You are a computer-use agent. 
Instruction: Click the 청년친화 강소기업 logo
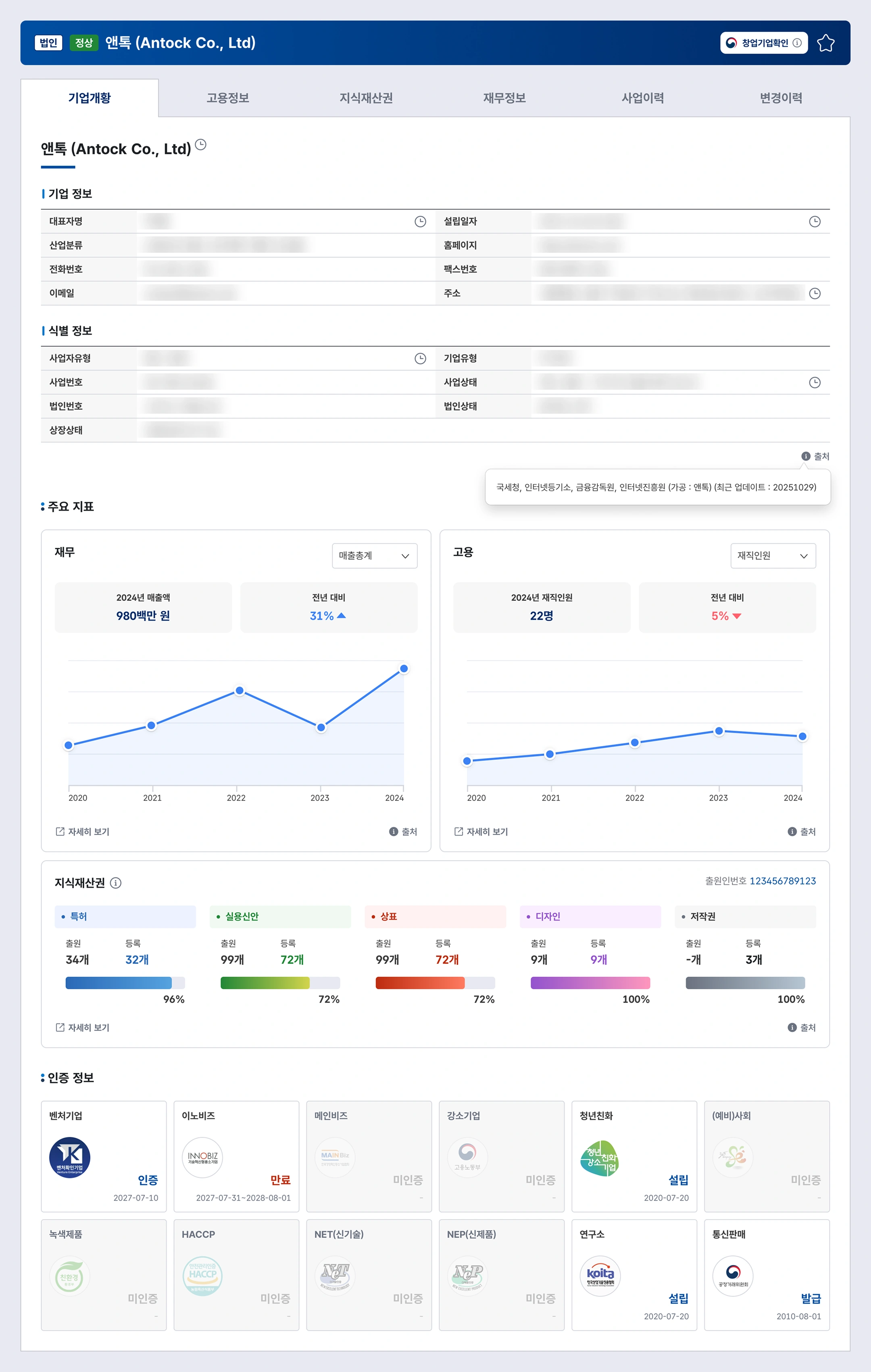(x=600, y=1158)
